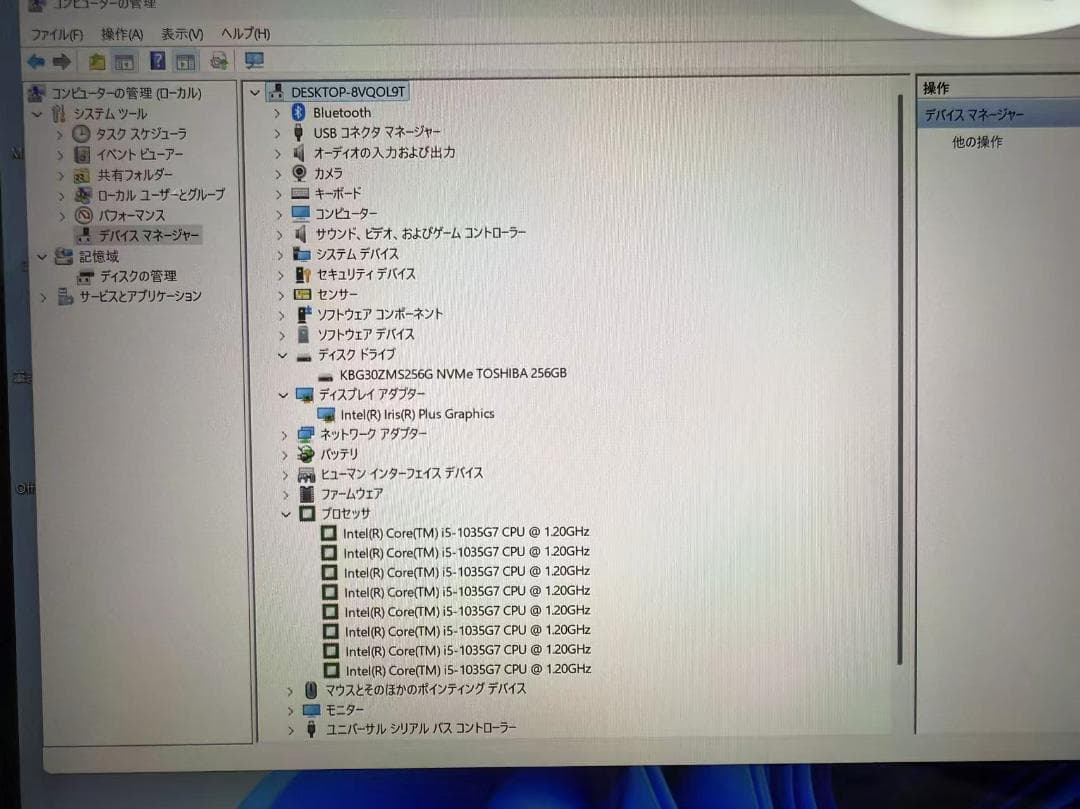Click the scan for hardware changes monitor icon
The width and height of the screenshot is (1080, 809).
pos(254,62)
